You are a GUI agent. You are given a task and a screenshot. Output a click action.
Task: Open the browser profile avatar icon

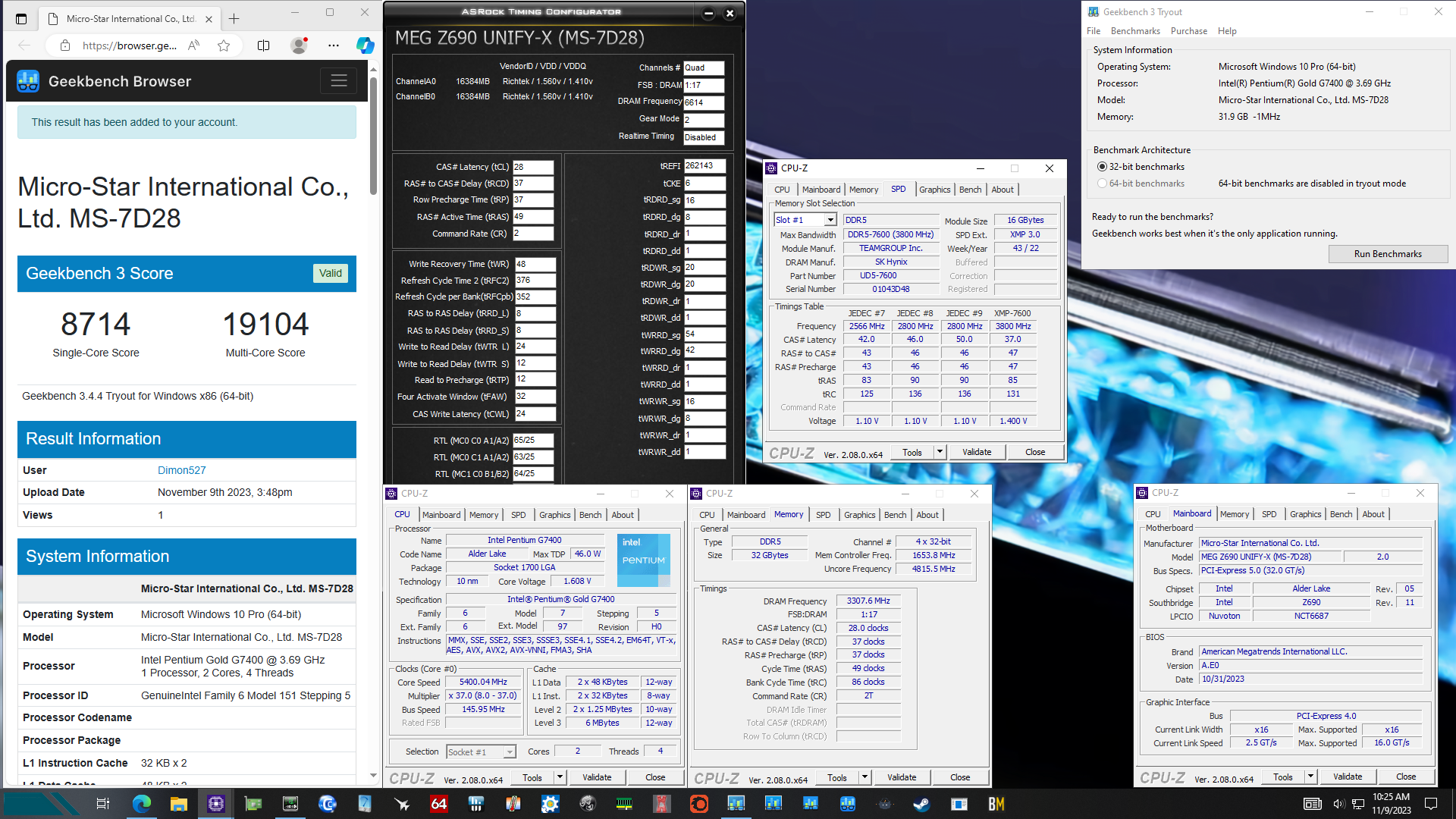299,45
